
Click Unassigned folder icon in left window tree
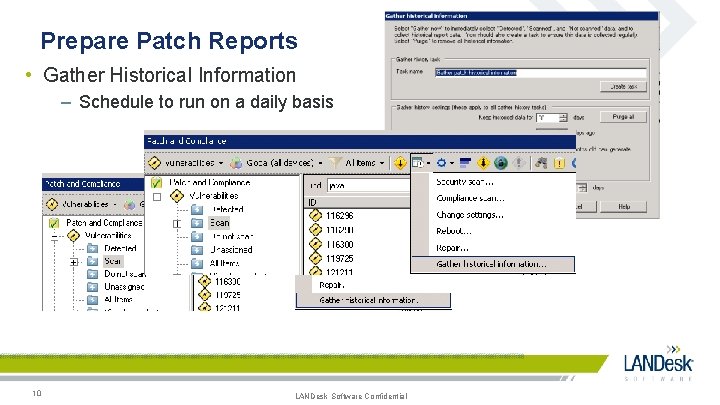coord(93,287)
